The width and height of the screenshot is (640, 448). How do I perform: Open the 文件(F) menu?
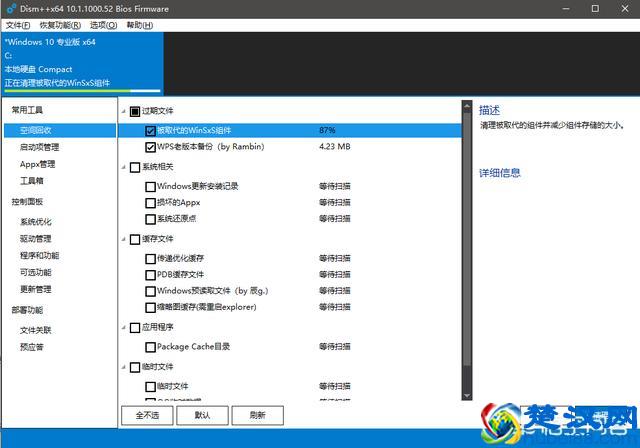[x=18, y=25]
